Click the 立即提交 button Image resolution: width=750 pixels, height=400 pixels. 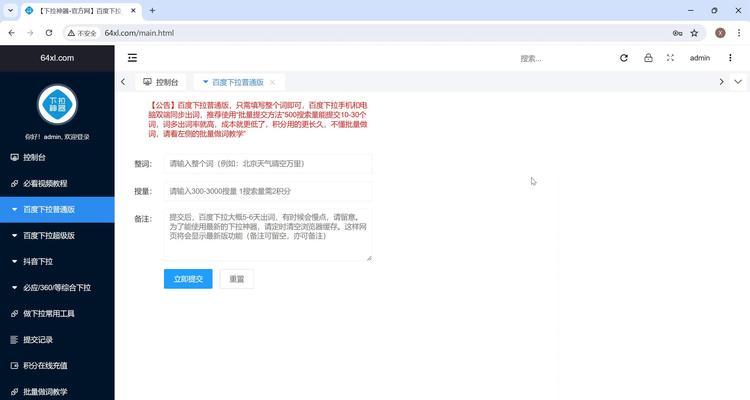point(188,279)
